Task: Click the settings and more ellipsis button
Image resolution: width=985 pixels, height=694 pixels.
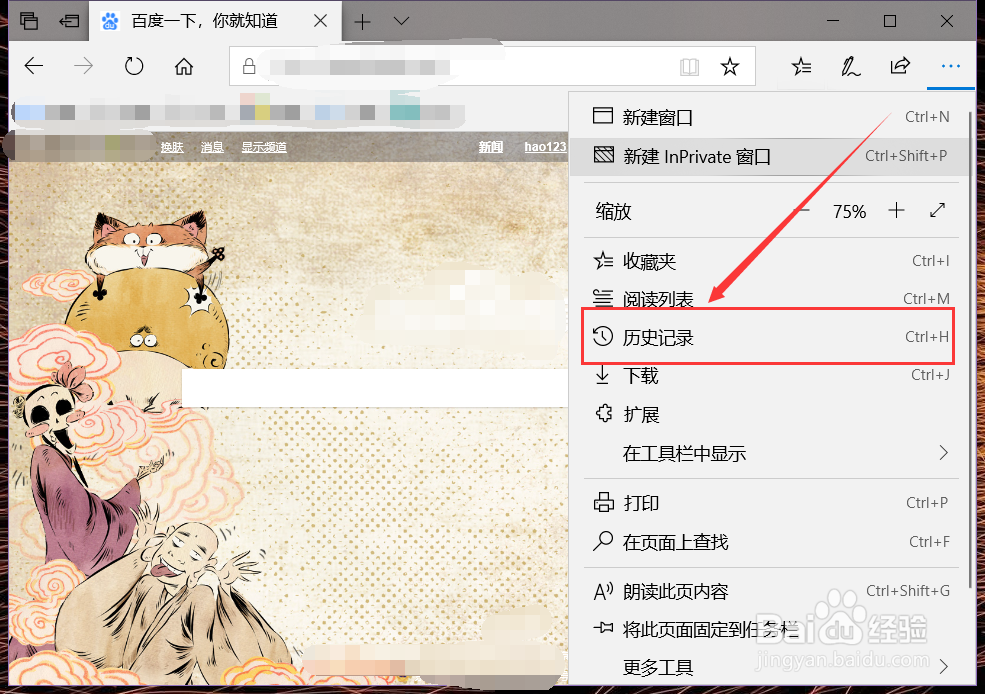Action: coord(950,66)
